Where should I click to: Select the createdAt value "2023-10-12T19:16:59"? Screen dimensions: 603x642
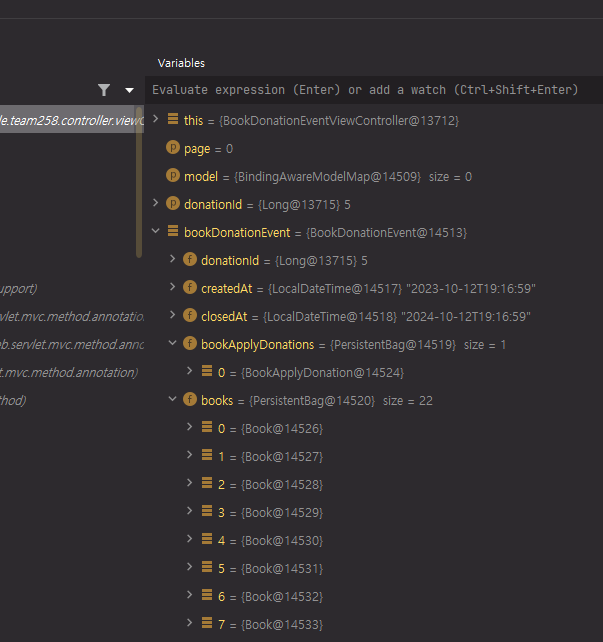tap(471, 289)
